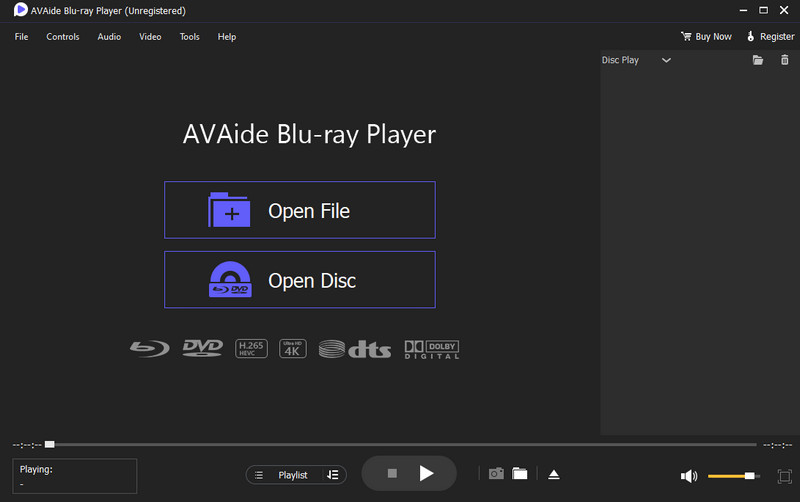Open the Video menu

150,37
